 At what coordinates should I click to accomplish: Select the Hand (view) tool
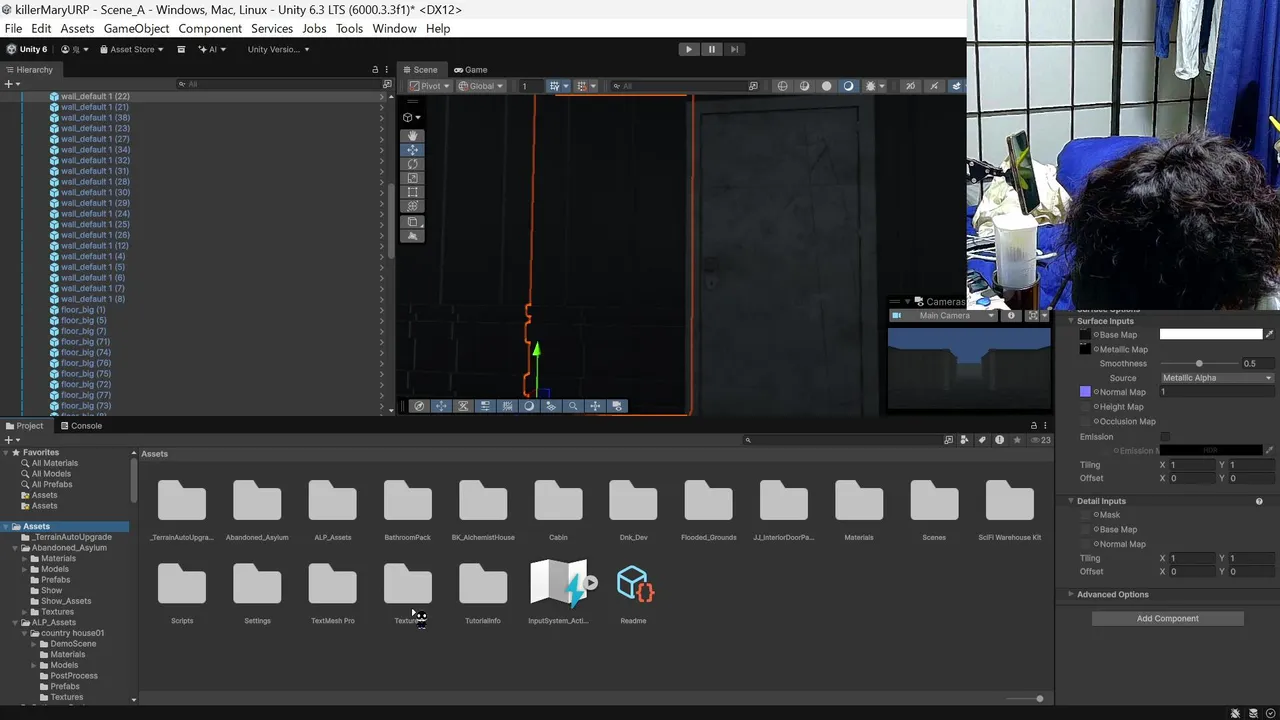412,135
